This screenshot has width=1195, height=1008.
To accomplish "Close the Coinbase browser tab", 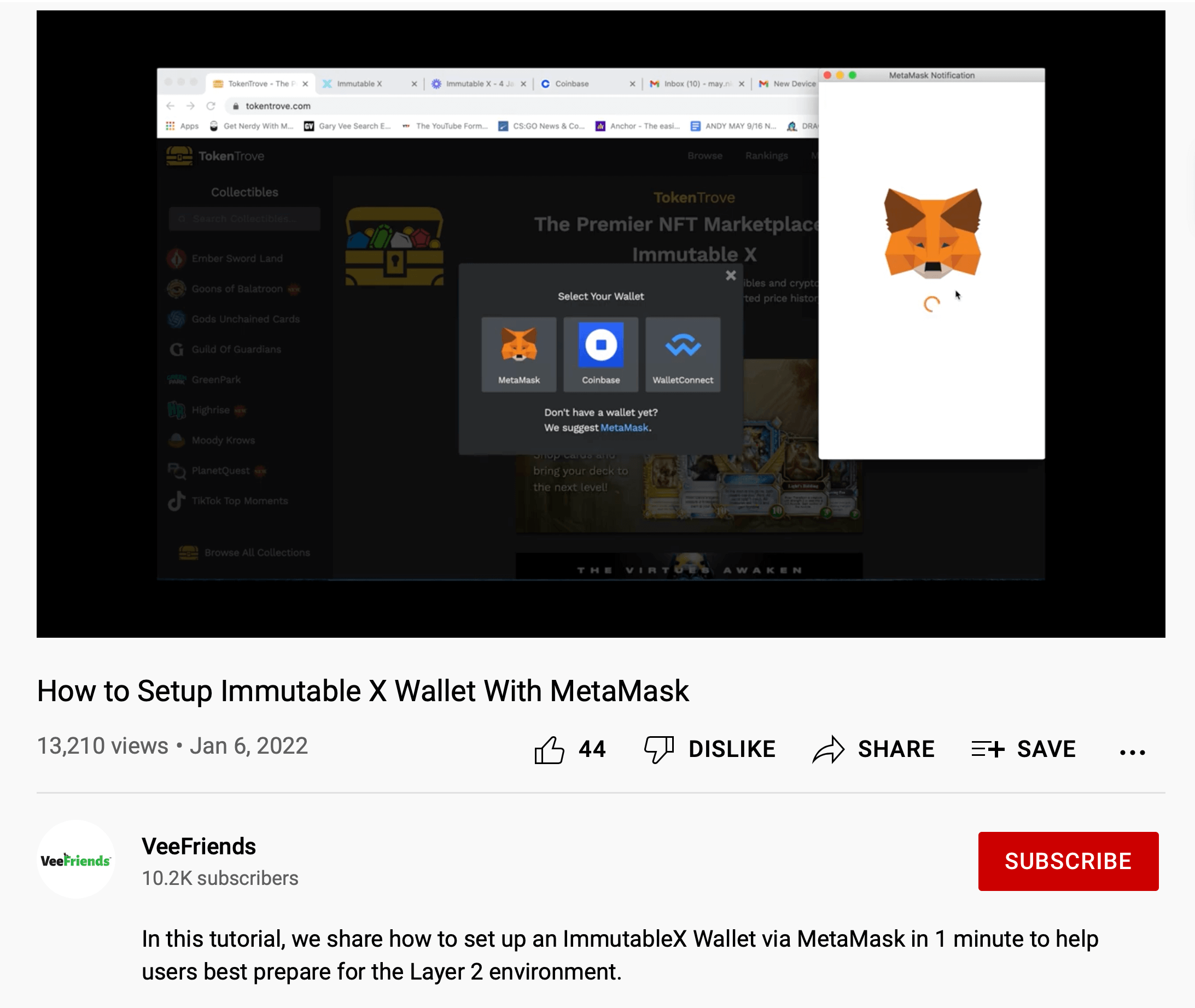I will point(632,84).
